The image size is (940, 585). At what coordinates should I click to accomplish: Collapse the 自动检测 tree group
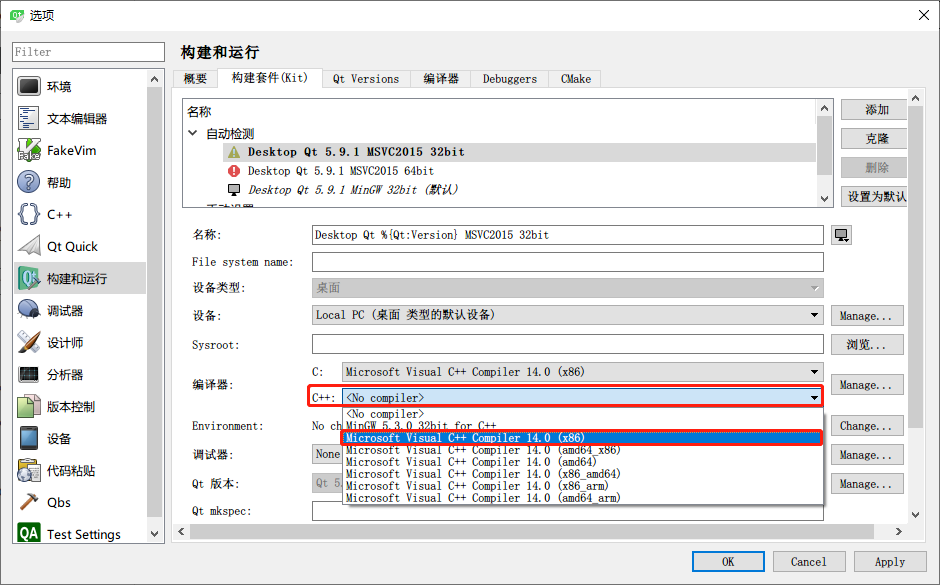tap(192, 133)
